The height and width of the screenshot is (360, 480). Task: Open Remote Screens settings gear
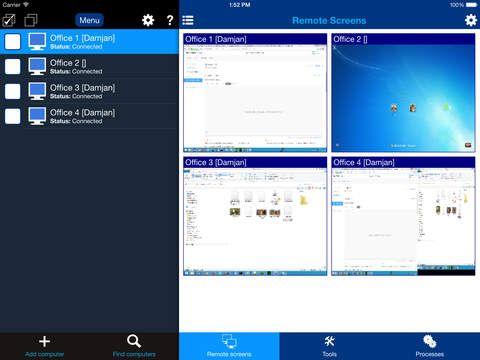click(x=471, y=20)
